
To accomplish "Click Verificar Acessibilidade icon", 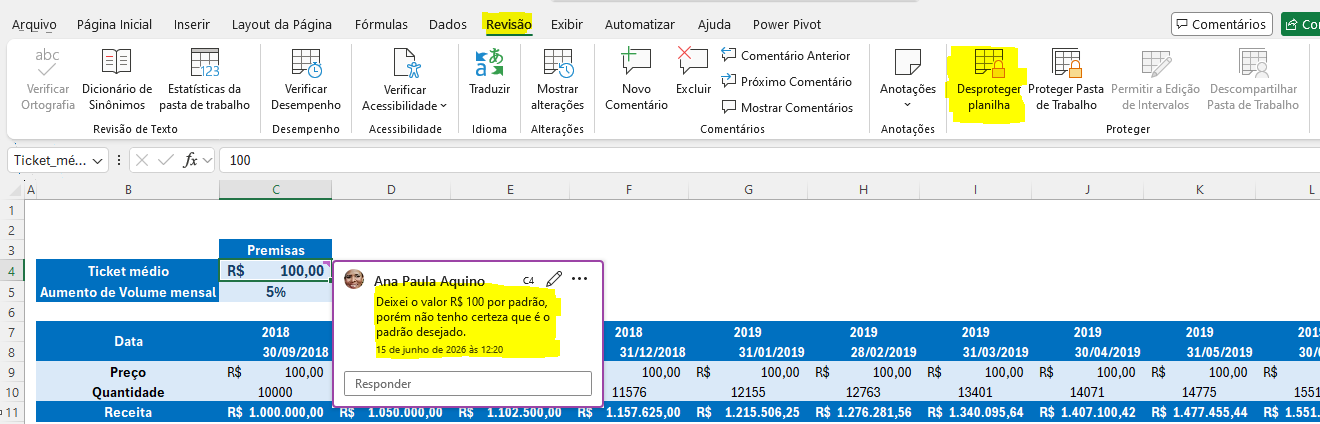I will [405, 64].
